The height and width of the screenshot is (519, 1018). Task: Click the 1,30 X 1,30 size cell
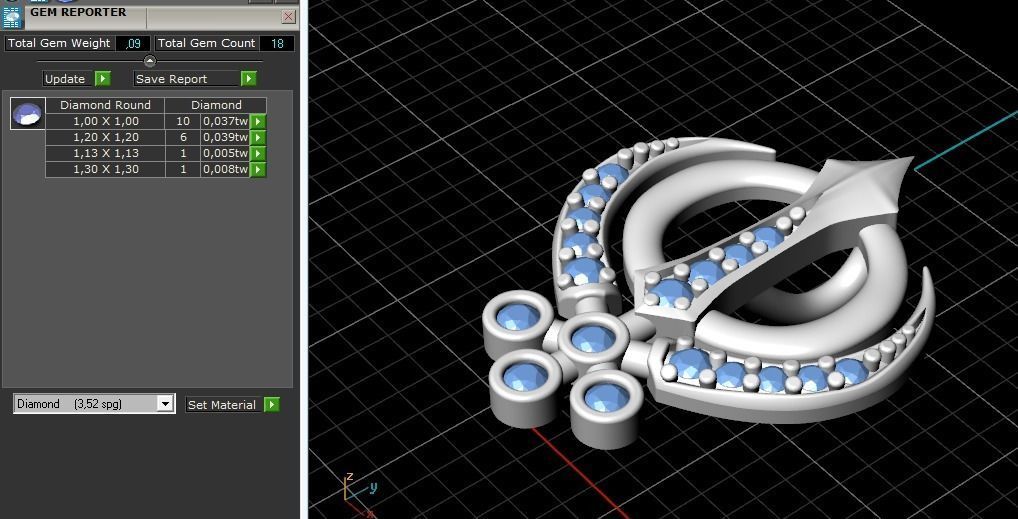[x=105, y=169]
